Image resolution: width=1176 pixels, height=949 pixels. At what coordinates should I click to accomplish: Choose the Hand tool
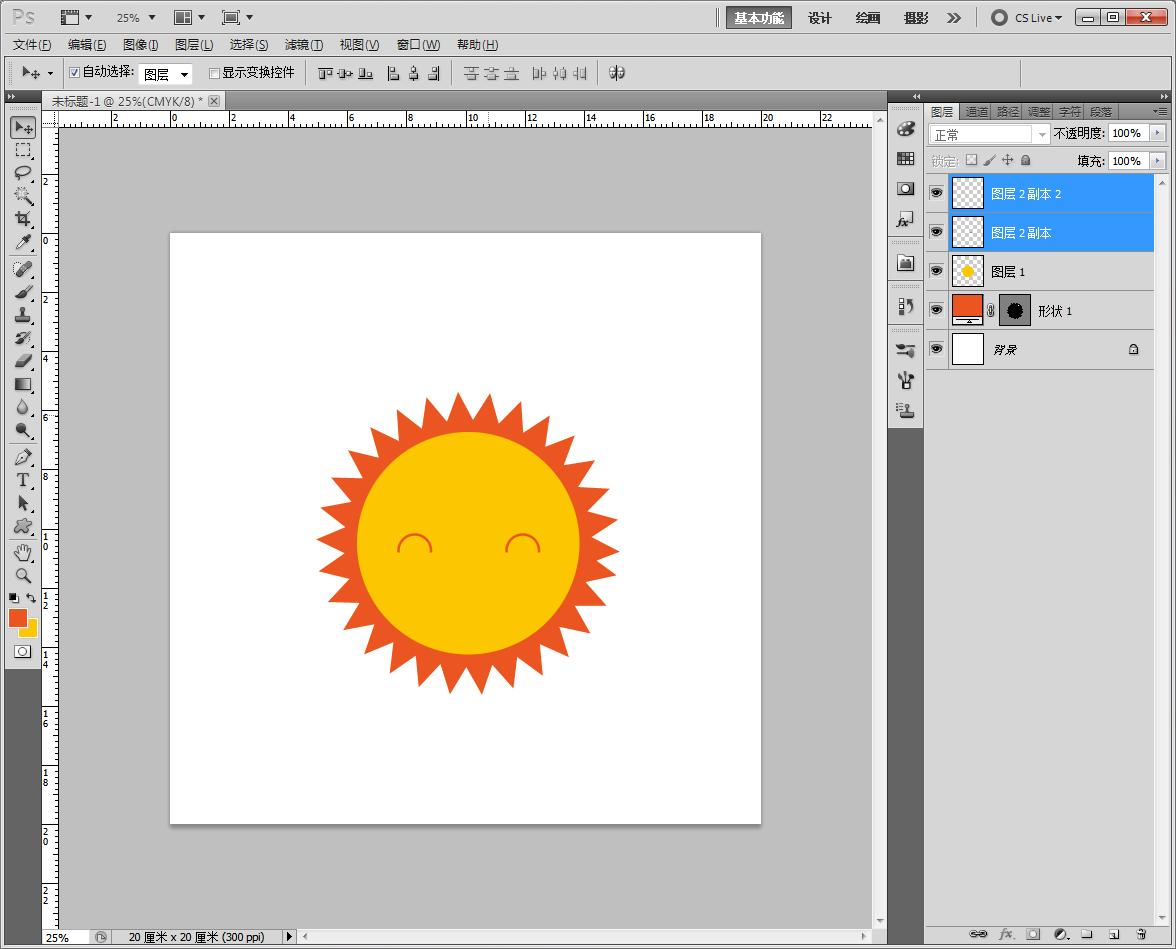[x=23, y=552]
